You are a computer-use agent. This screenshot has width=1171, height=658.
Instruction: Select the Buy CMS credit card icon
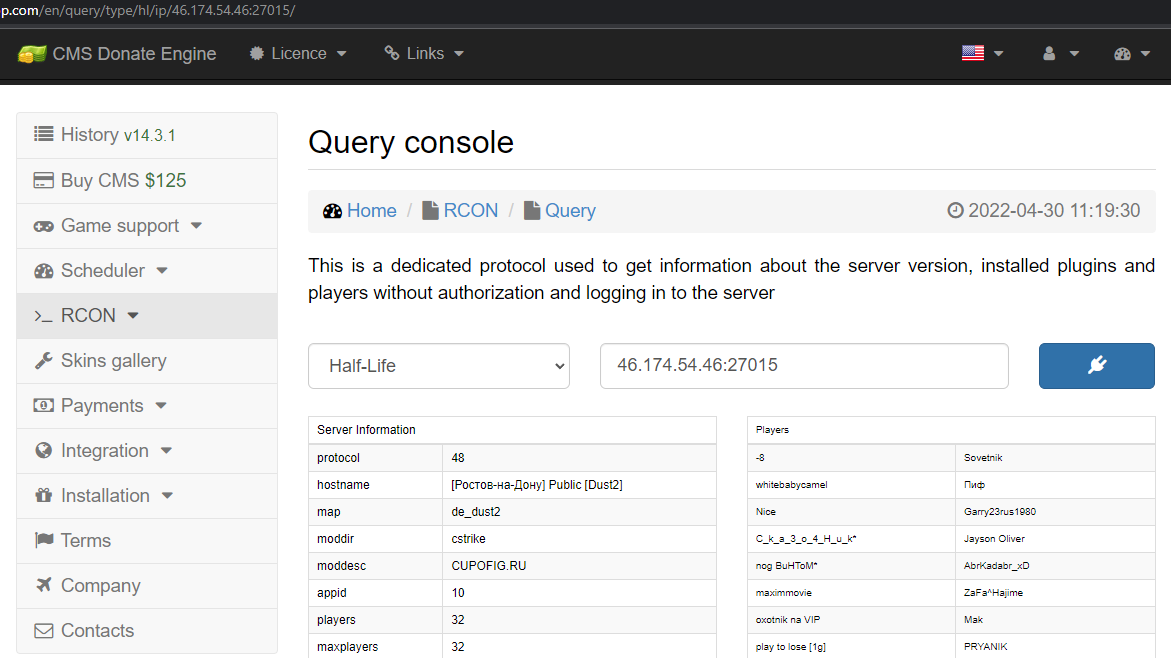43,180
